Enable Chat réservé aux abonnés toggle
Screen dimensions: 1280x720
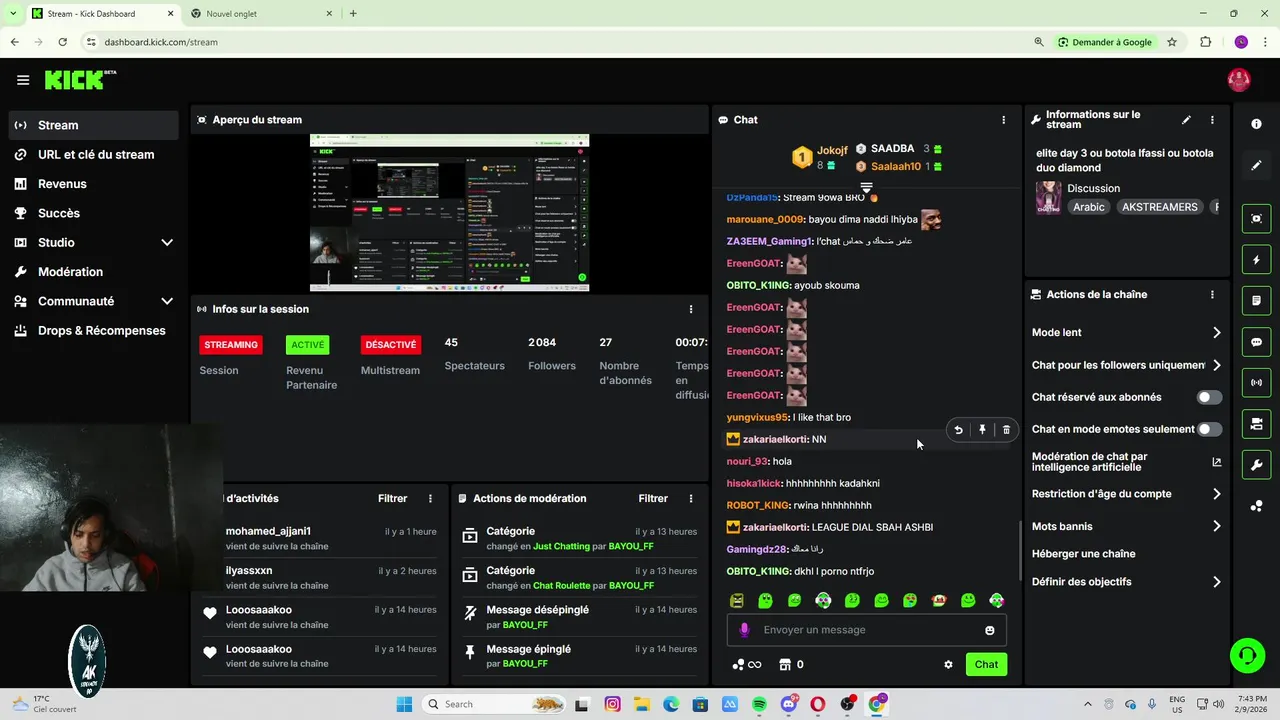(1209, 397)
